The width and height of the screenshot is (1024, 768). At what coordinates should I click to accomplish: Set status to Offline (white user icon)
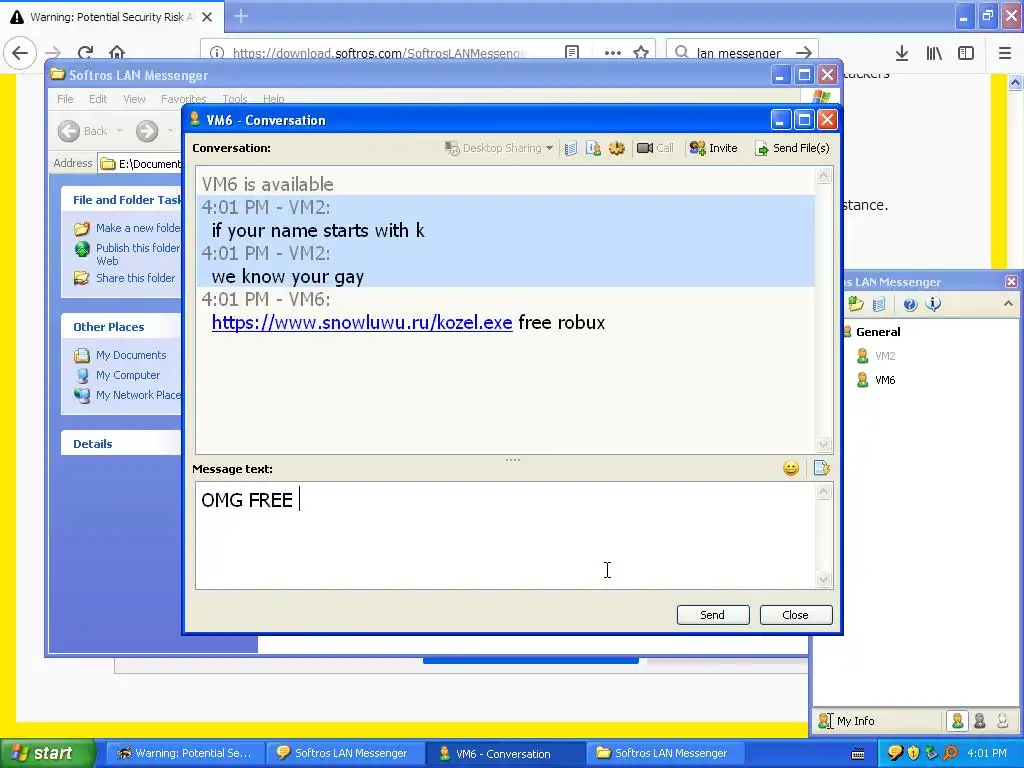[1002, 721]
